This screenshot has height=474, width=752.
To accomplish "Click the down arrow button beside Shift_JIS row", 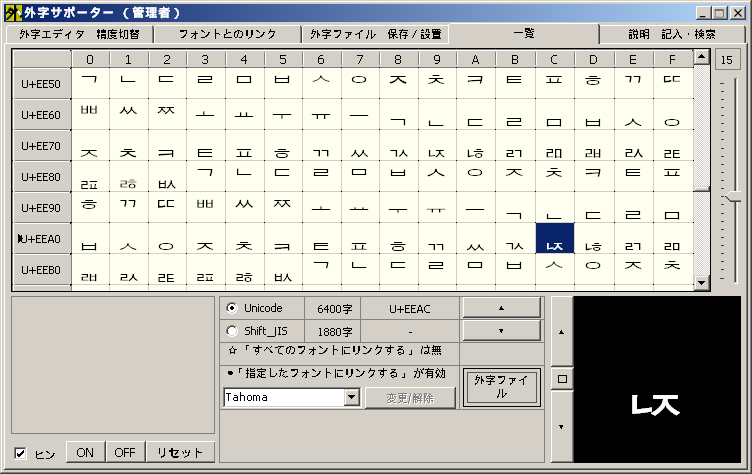I will coord(501,331).
